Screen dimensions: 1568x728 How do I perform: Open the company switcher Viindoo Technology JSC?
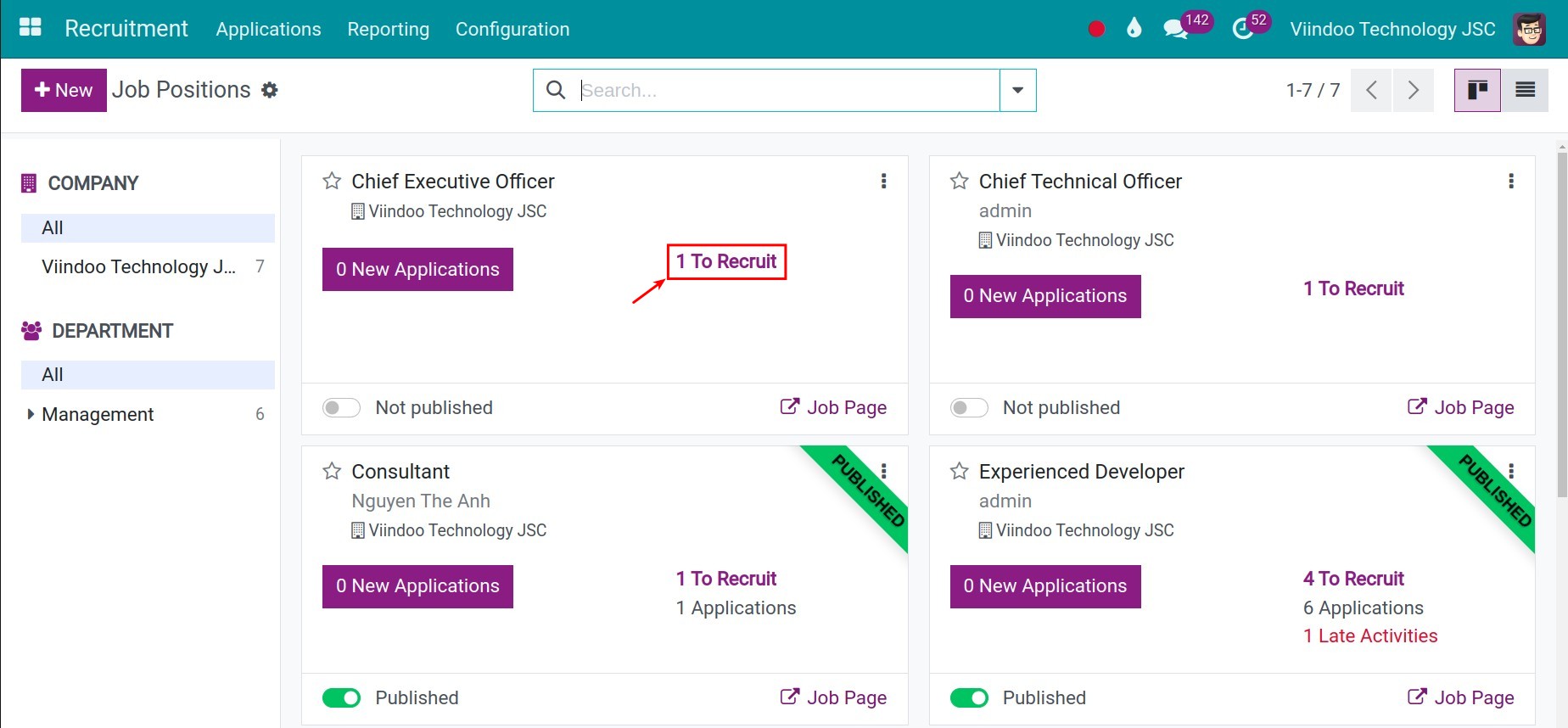coord(1392,29)
